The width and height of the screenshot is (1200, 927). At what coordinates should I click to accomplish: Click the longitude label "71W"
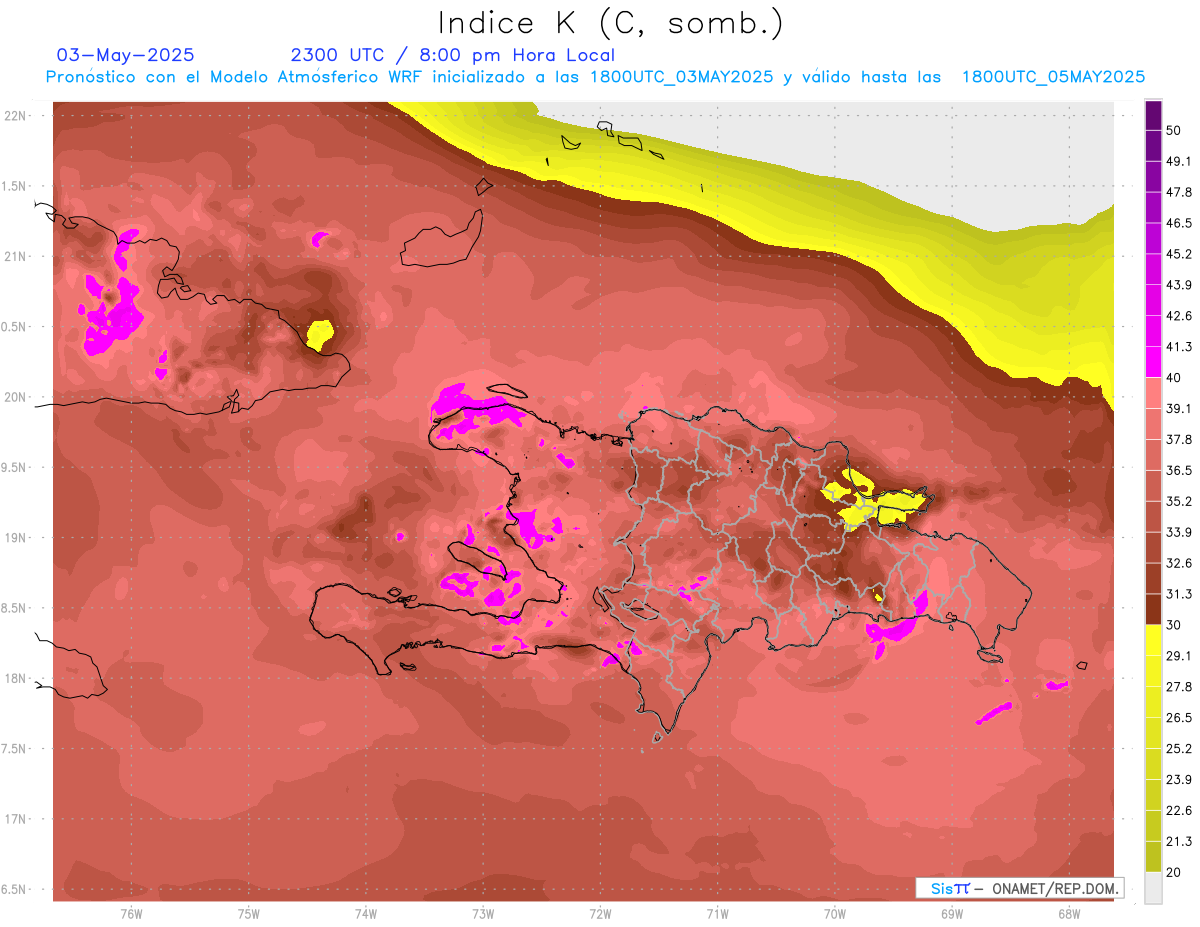click(717, 914)
